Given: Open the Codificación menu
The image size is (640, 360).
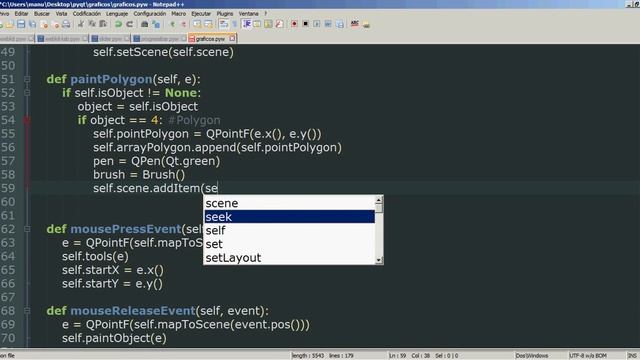Looking at the screenshot, I should point(87,13).
